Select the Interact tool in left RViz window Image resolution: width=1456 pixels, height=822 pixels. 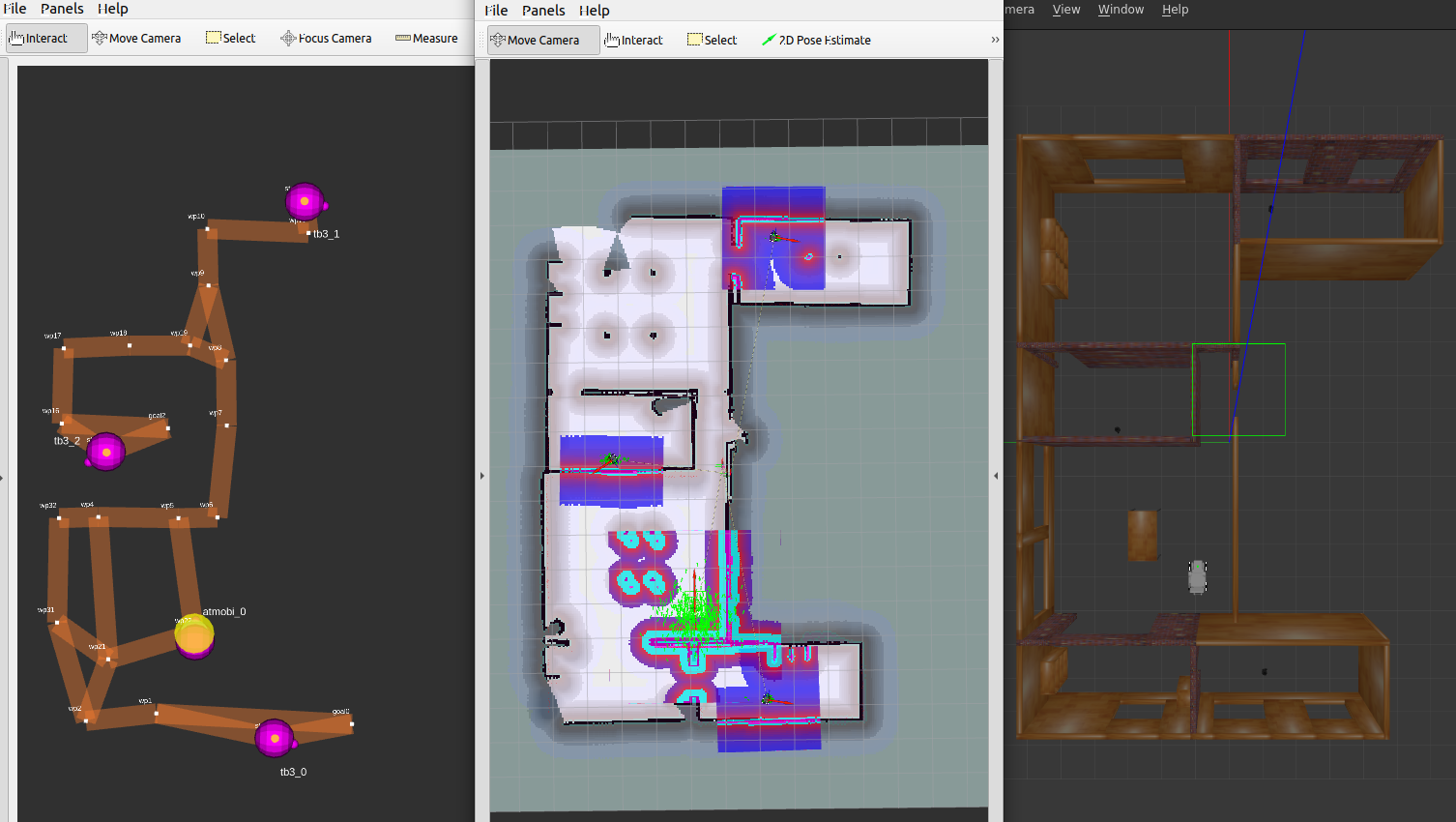click(46, 39)
